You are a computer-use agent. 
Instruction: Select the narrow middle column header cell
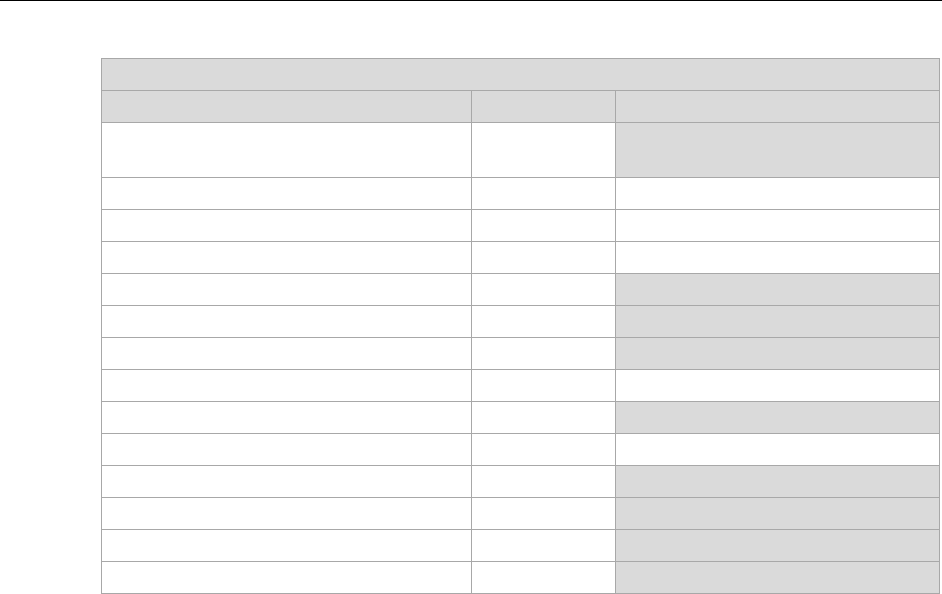click(x=543, y=107)
